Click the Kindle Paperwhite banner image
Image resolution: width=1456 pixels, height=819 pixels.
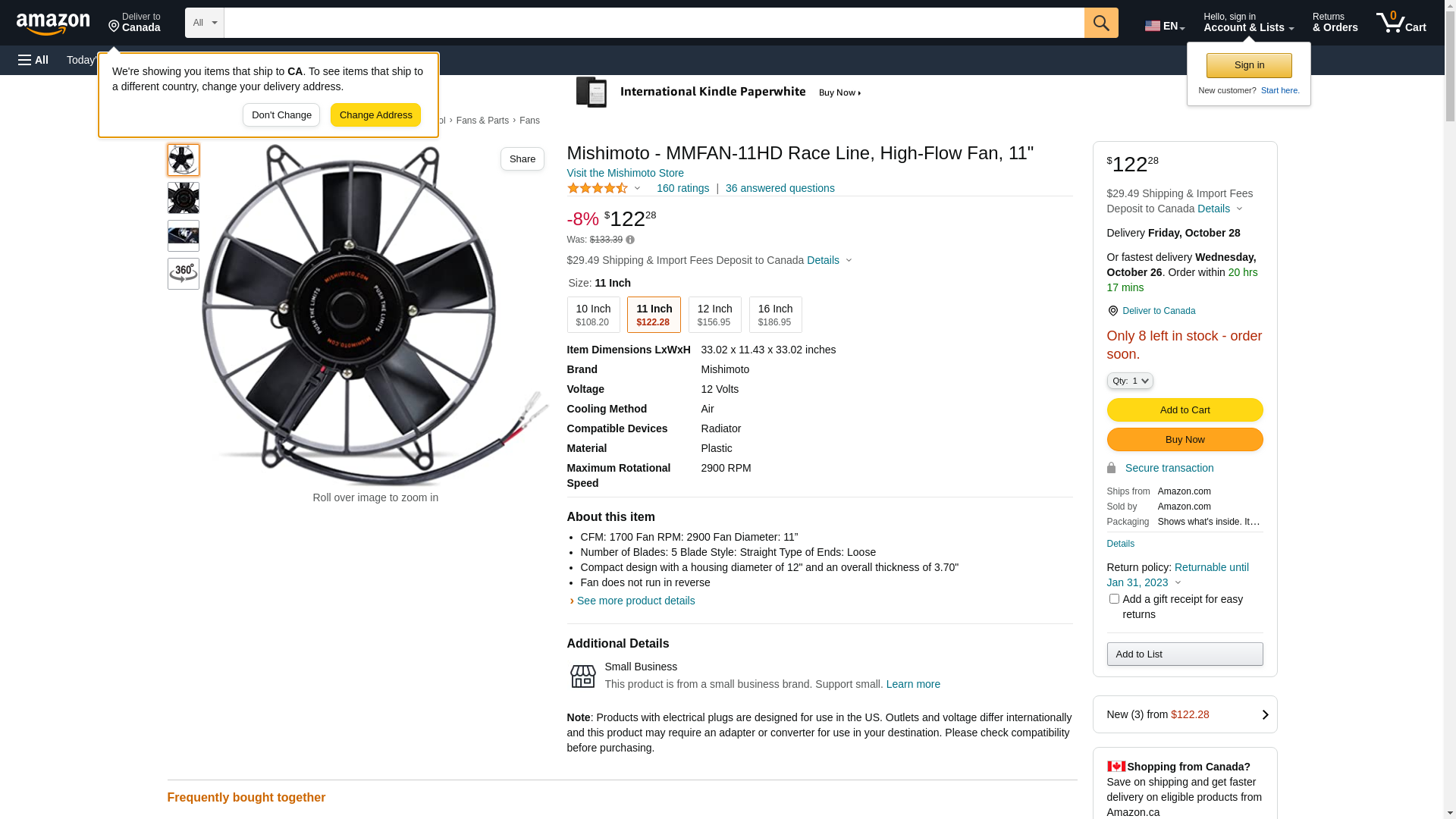(719, 93)
